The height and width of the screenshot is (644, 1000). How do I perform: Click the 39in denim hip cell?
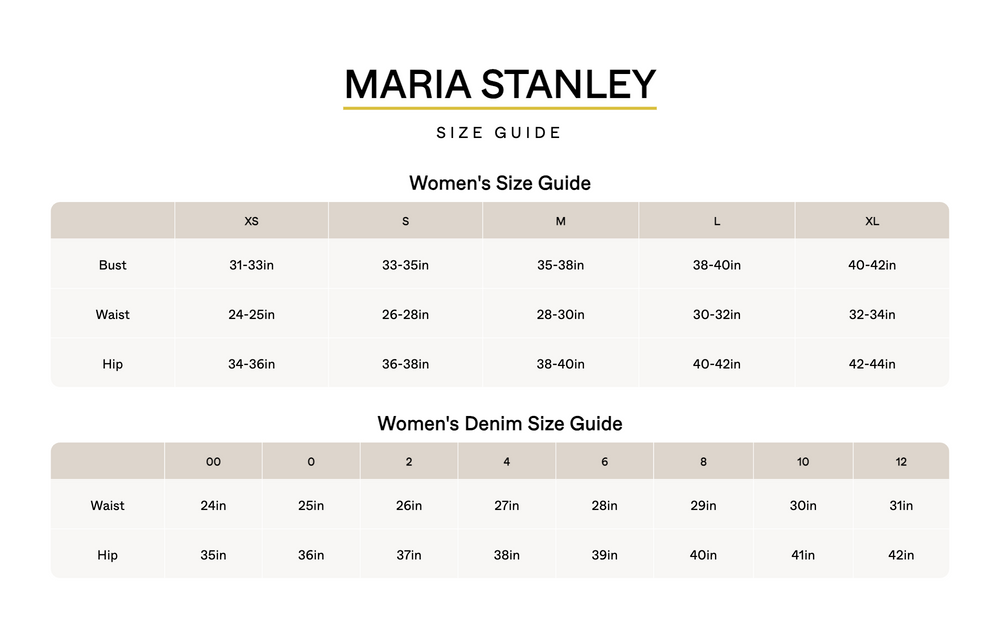604,555
